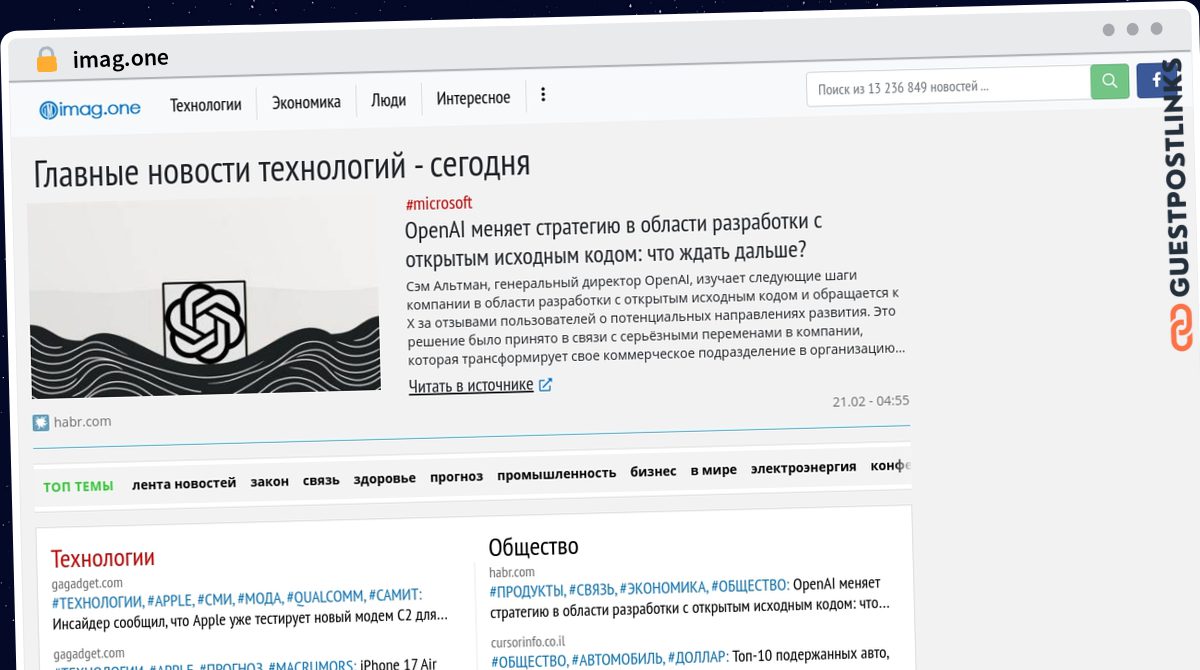Click the #САМИТ hashtag

click(395, 595)
